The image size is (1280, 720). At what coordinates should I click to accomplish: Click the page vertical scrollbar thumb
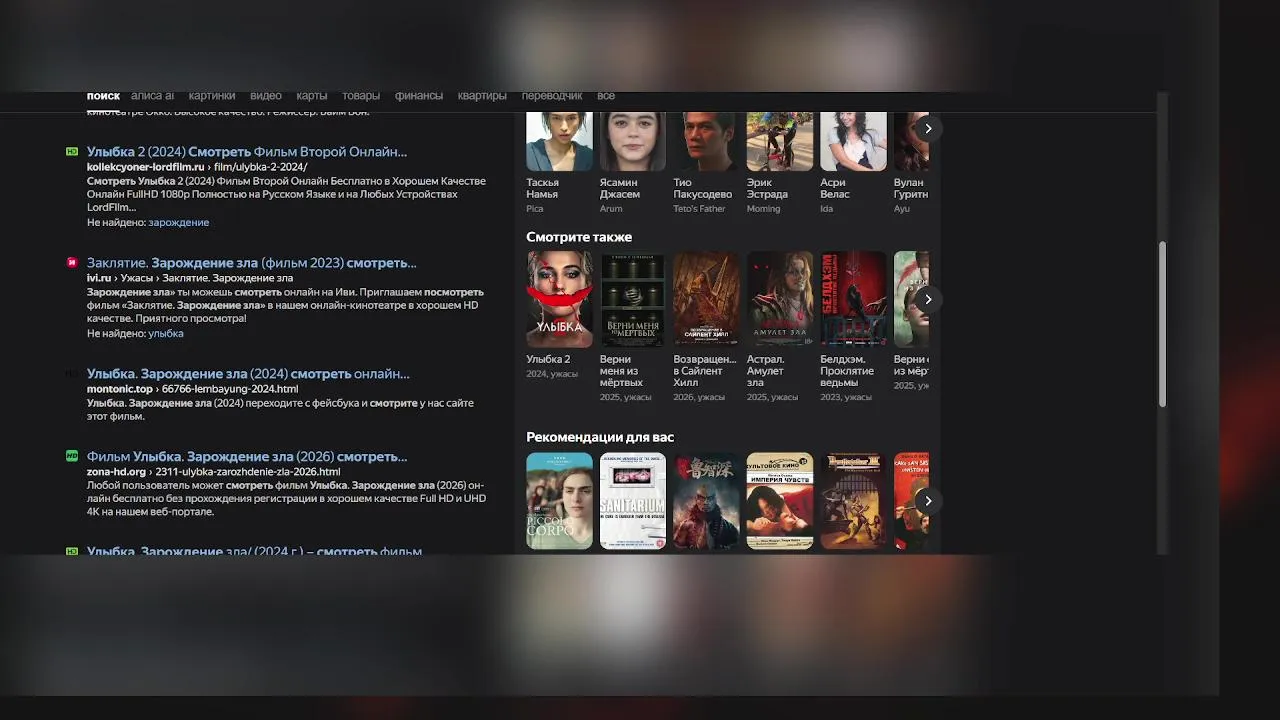pyautogui.click(x=1162, y=324)
